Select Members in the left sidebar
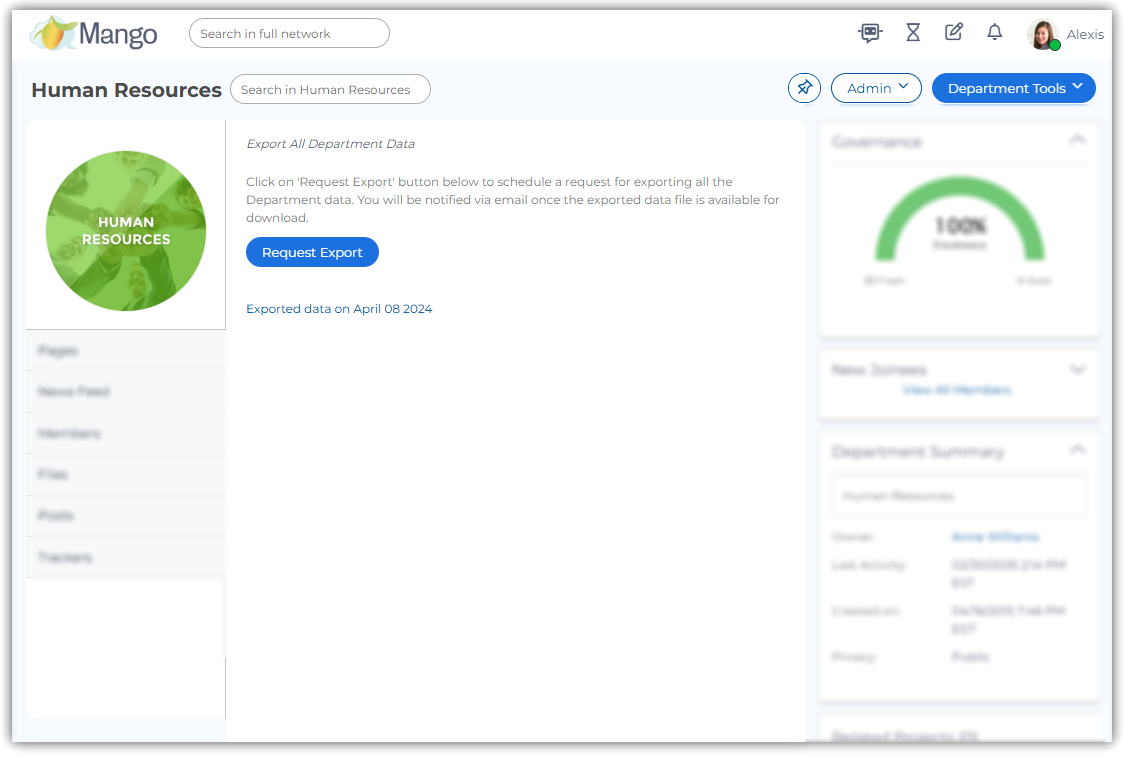Viewport: 1125px width, 757px height. pyautogui.click(x=69, y=434)
